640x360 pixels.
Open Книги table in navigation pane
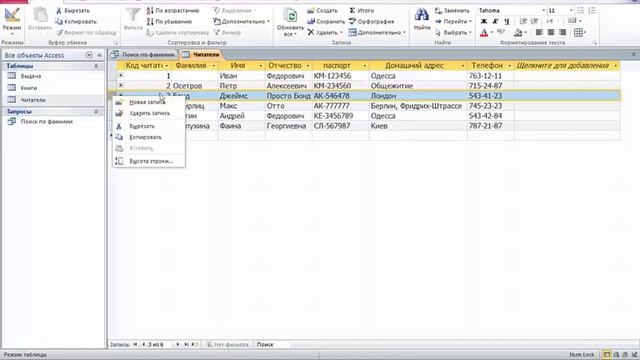[29, 88]
